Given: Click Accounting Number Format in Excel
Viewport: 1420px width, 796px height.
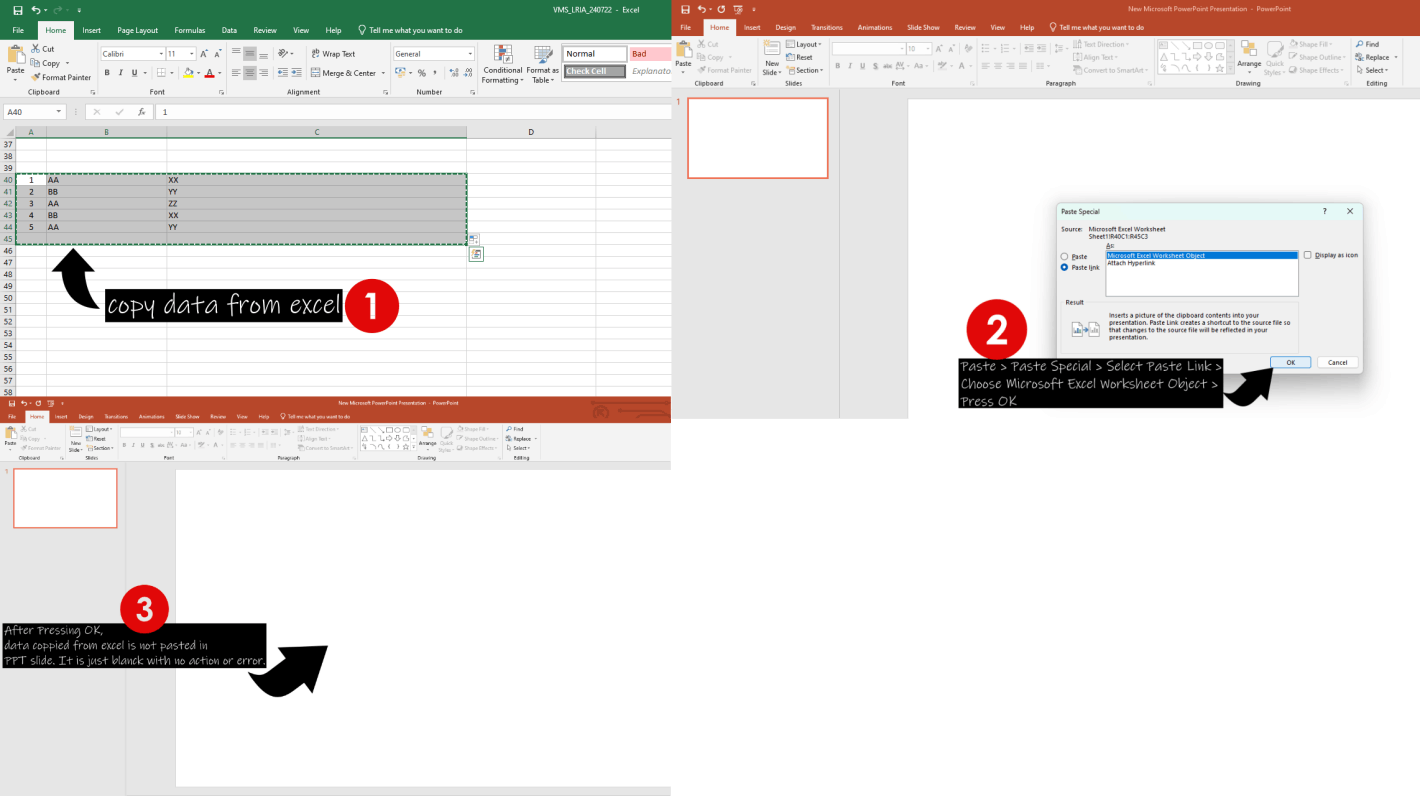Looking at the screenshot, I should pos(401,73).
